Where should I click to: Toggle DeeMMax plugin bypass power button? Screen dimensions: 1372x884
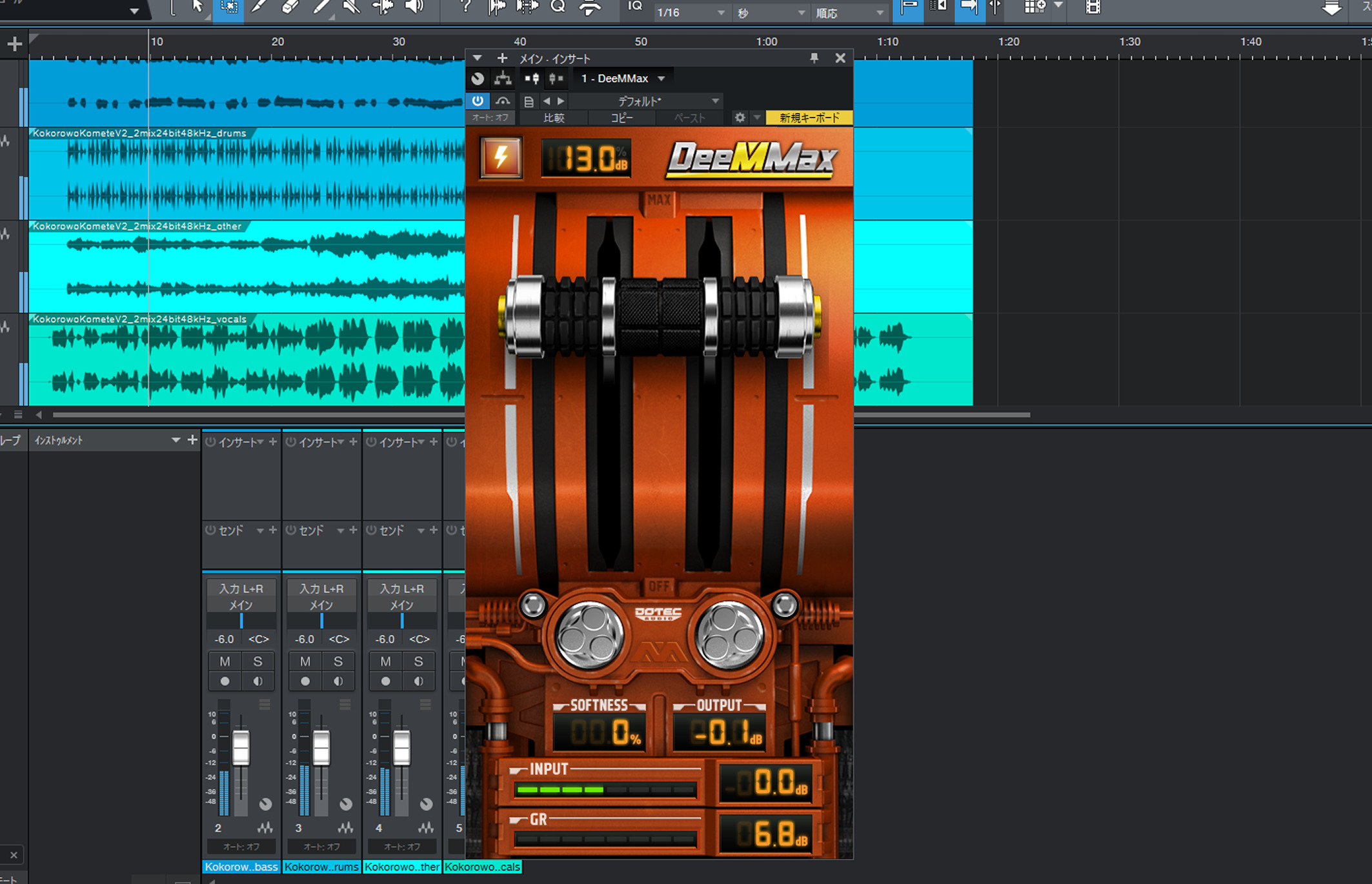(x=478, y=101)
